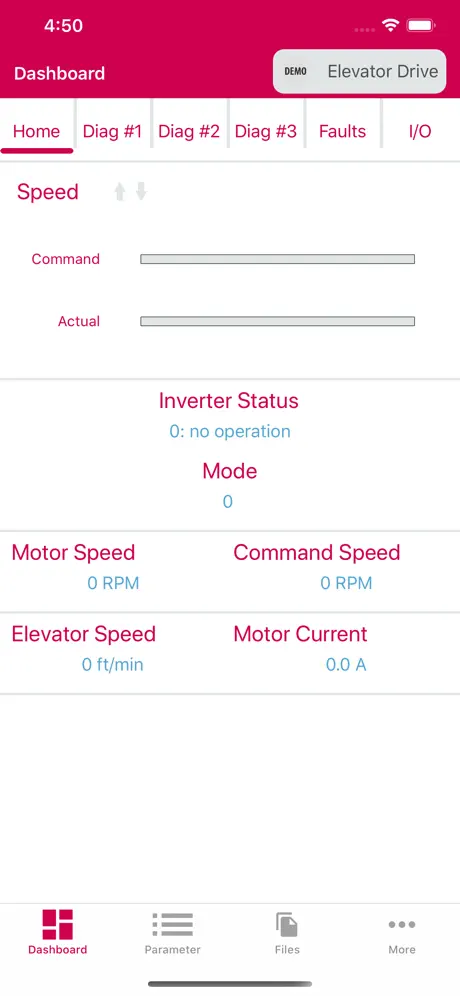
Task: Open the Faults tab
Action: [342, 131]
